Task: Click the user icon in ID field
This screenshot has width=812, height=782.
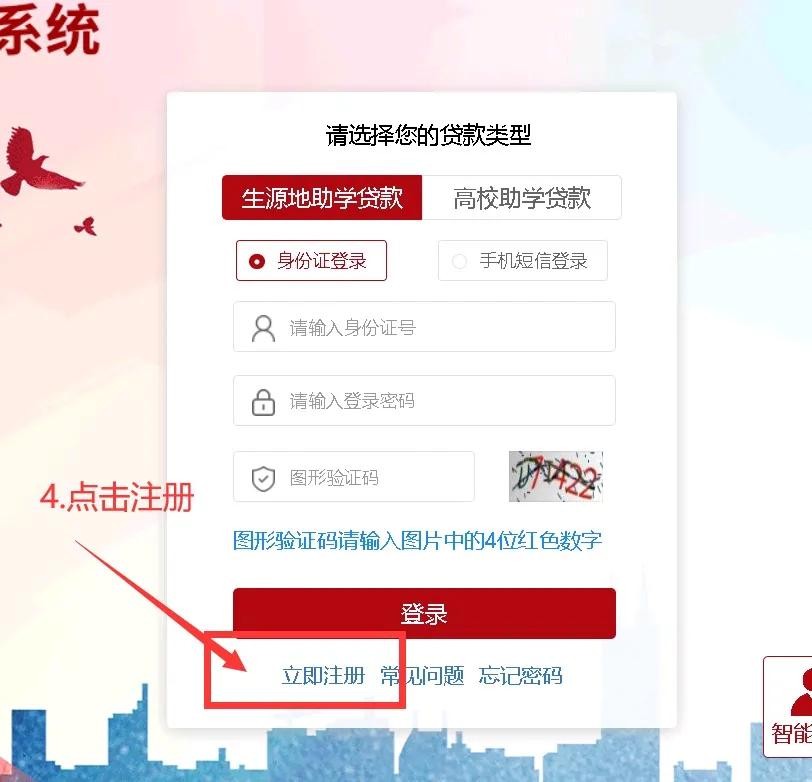Action: pos(263,328)
